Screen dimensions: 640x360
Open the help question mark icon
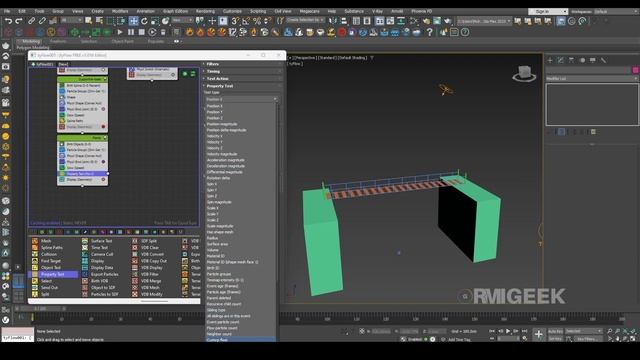tap(429, 32)
